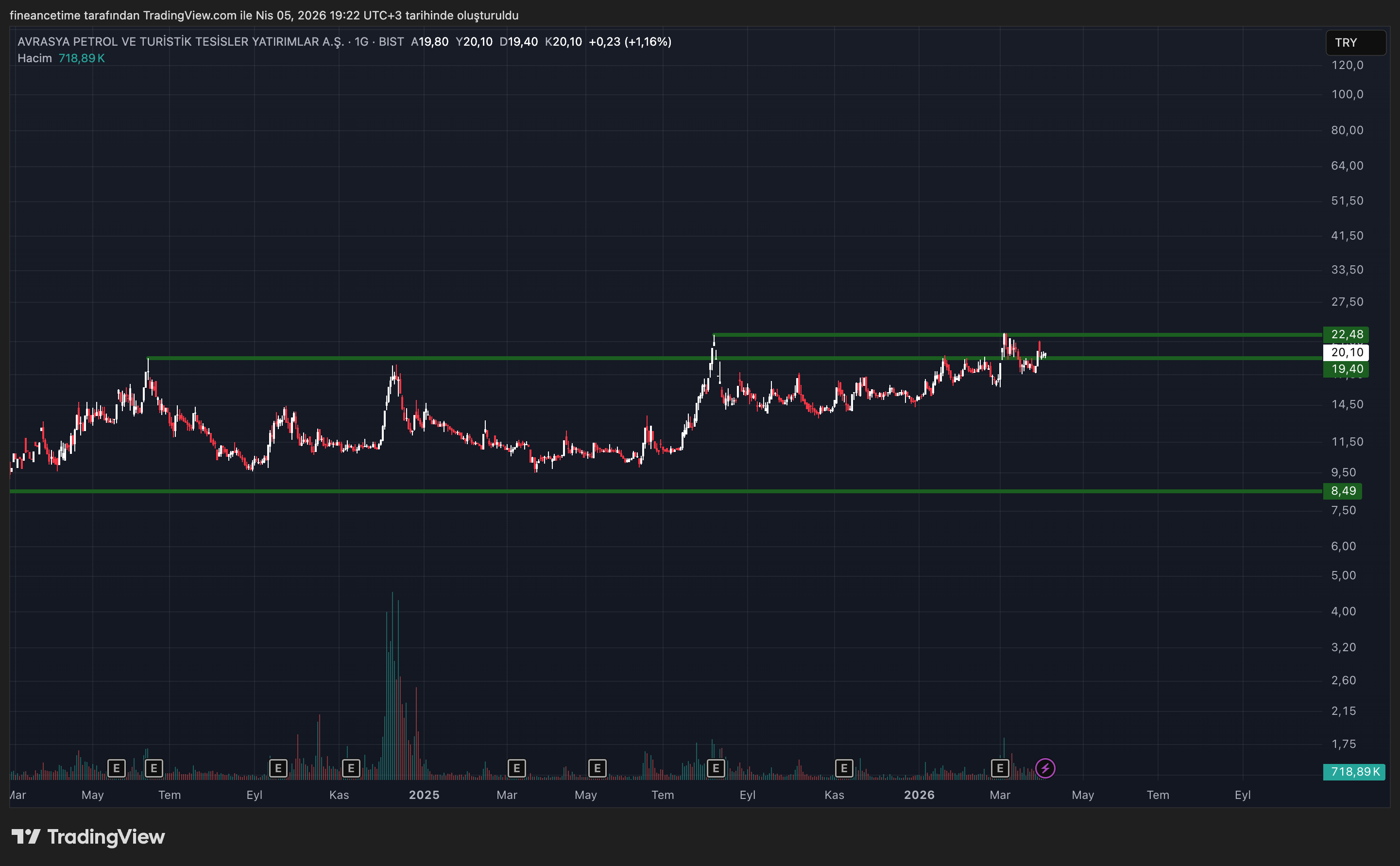Viewport: 1400px width, 866px height.
Task: Click the earnings E marker nearest Kas 2025
Action: click(844, 768)
